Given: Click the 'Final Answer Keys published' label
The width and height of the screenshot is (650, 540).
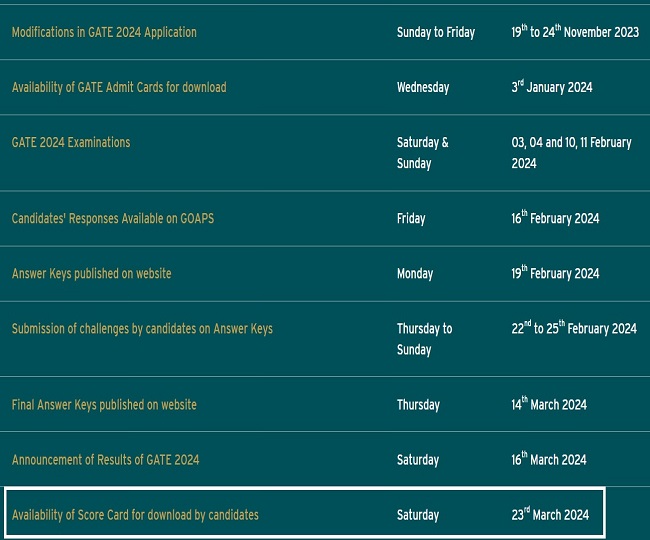Looking at the screenshot, I should [104, 405].
